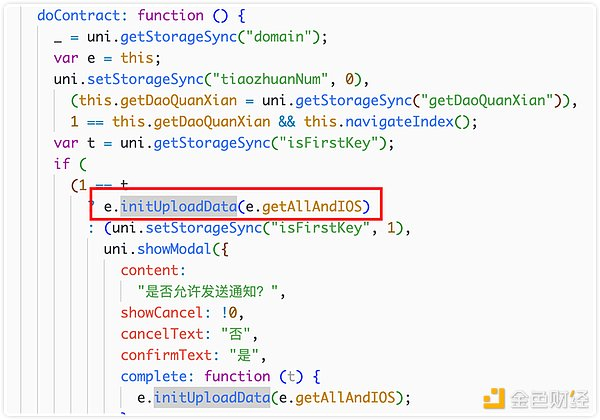Click the doContract function name
This screenshot has width=600, height=420.
pyautogui.click(x=79, y=16)
